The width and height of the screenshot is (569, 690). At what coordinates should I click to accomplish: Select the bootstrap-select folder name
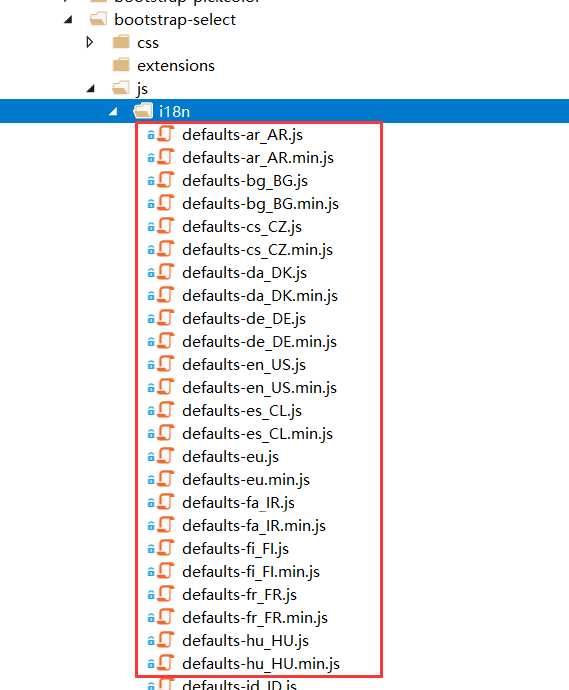click(x=175, y=20)
